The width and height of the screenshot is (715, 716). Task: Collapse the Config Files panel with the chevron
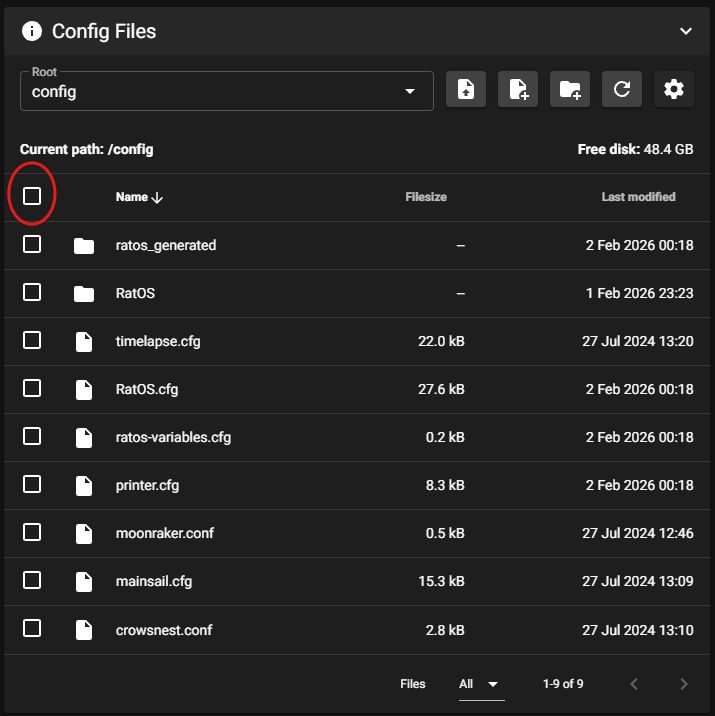686,32
